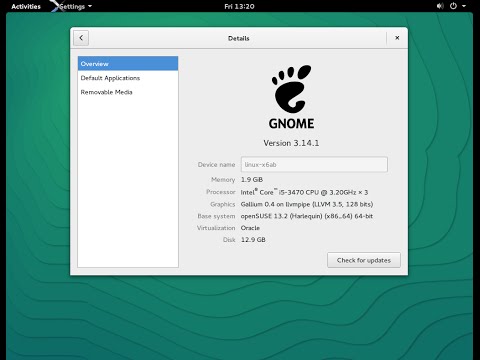Click the Version 3.14.1 text
The width and height of the screenshot is (480, 360).
(x=291, y=143)
